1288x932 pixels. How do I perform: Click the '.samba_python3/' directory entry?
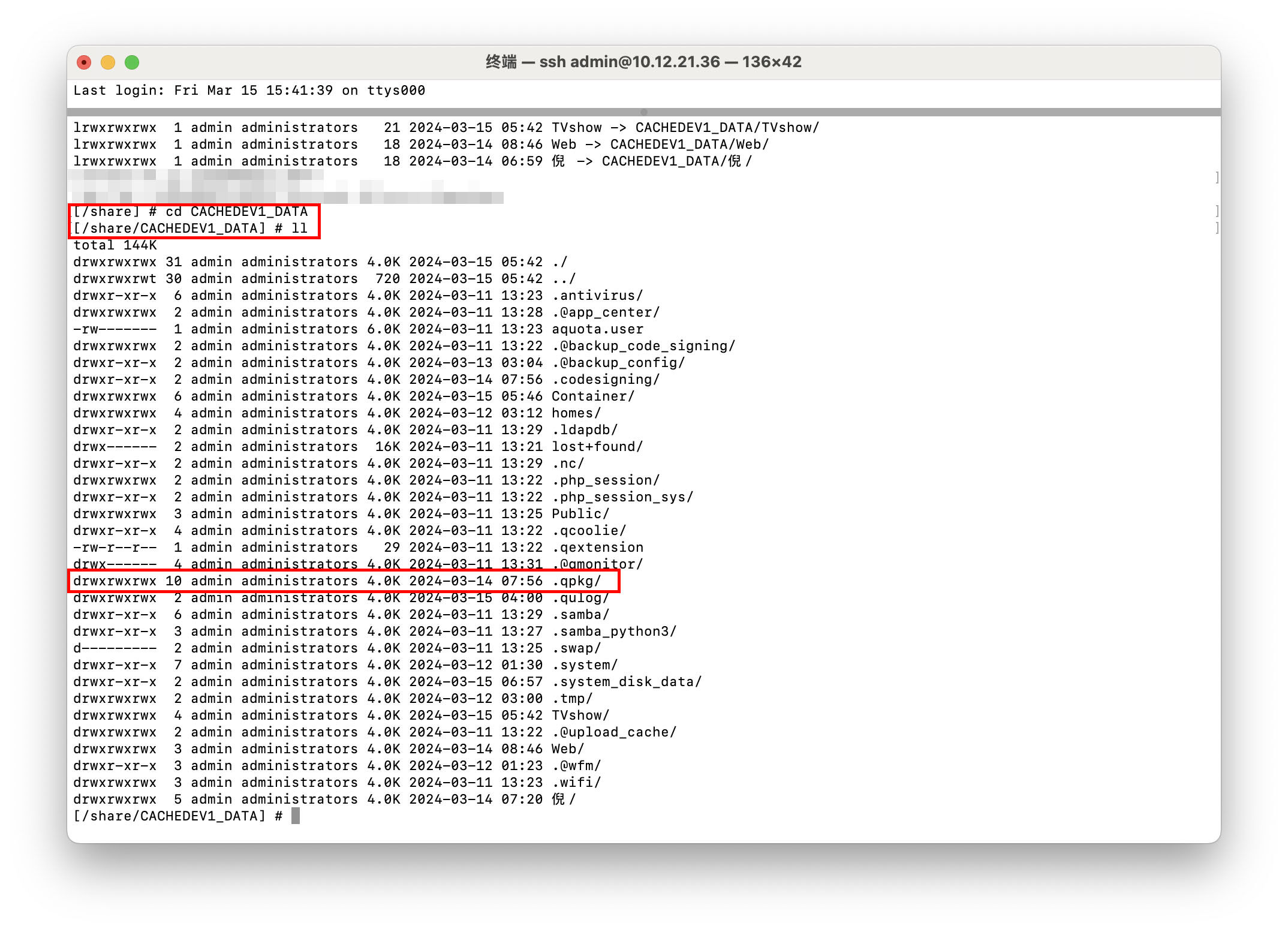pyautogui.click(x=614, y=632)
